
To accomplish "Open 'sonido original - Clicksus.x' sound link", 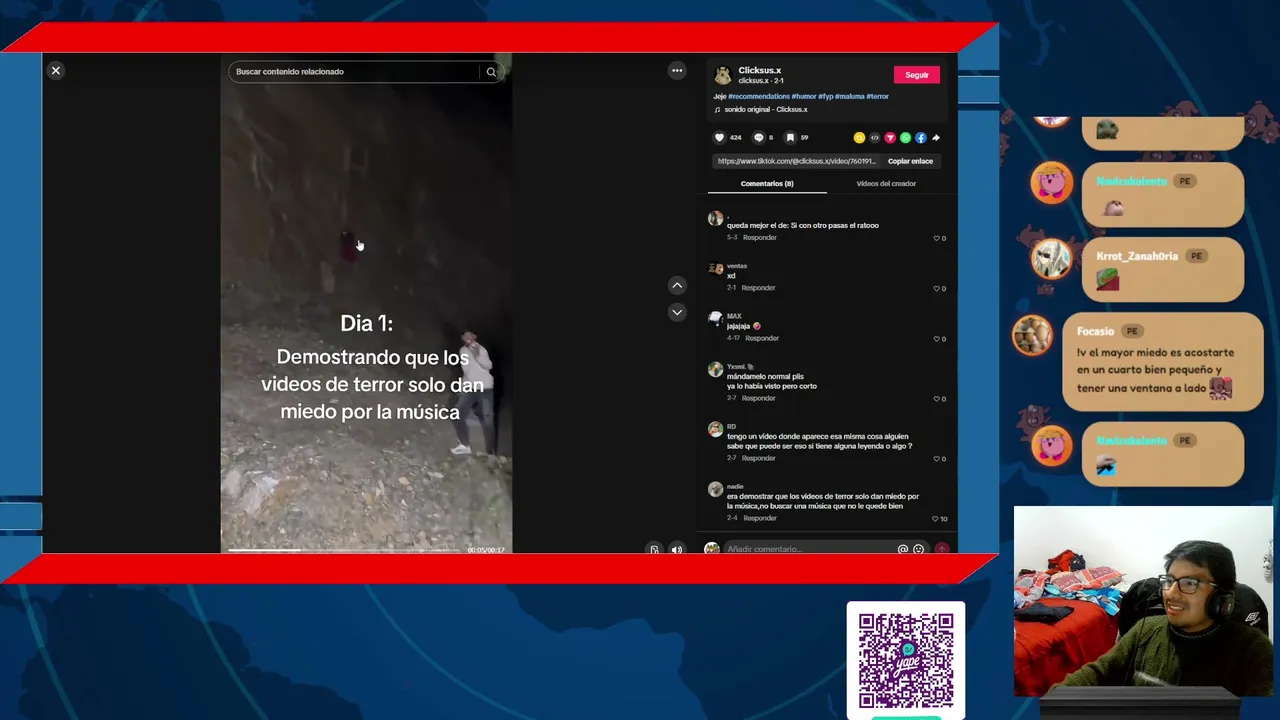I will [766, 110].
